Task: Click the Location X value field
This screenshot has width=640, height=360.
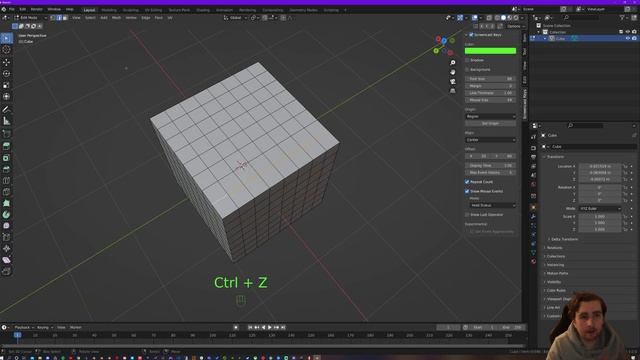Action: 600,167
